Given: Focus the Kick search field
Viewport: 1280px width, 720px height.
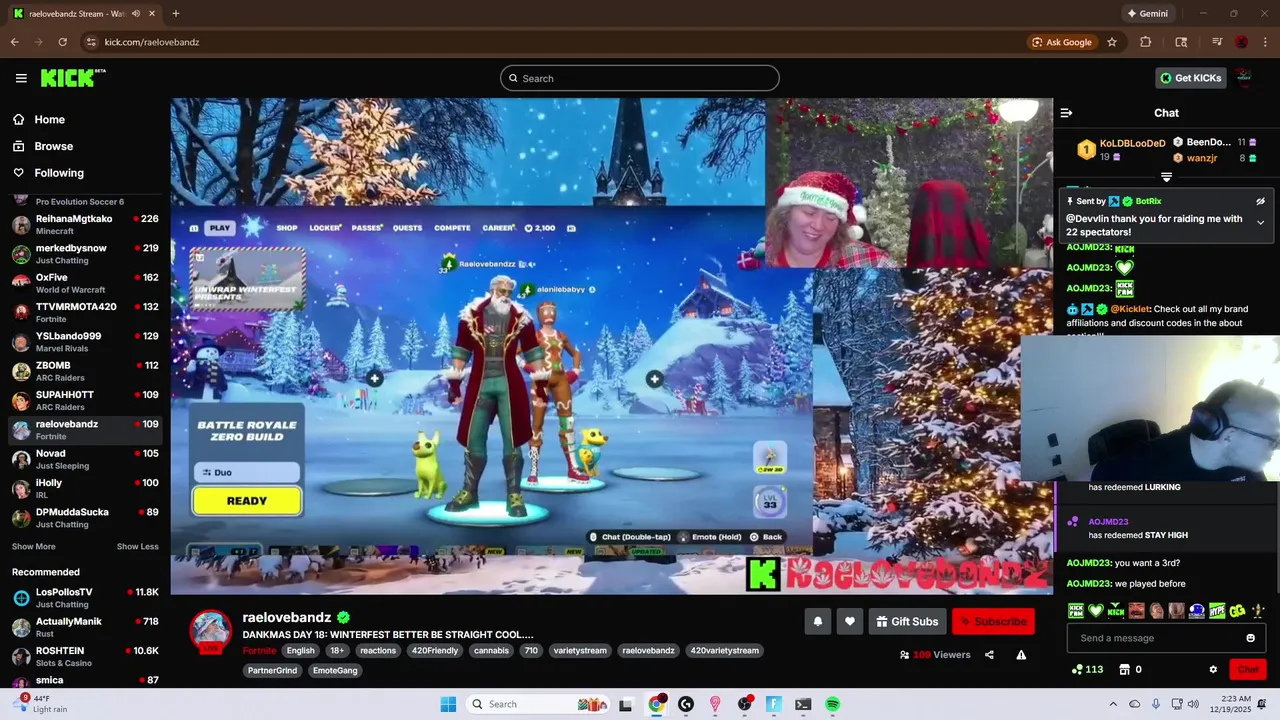Looking at the screenshot, I should point(640,78).
